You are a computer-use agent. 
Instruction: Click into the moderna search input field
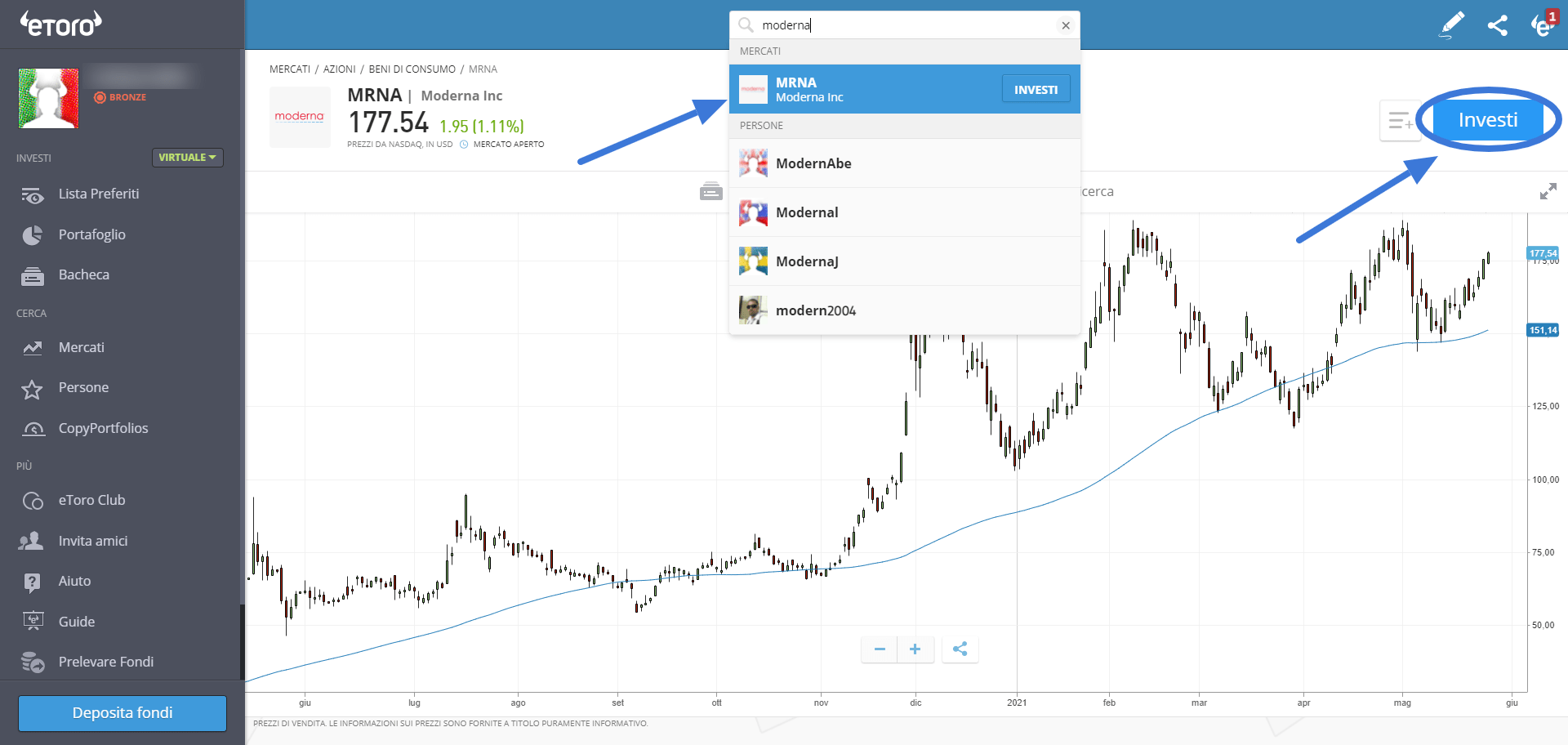(906, 25)
